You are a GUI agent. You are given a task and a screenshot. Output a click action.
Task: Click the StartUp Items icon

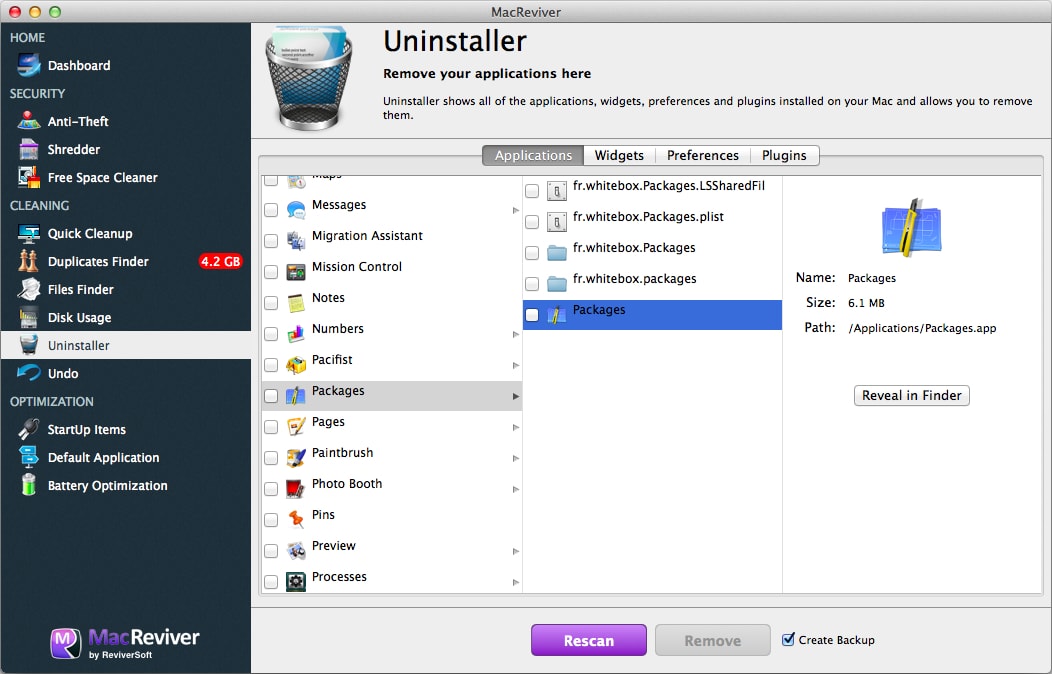(29, 429)
